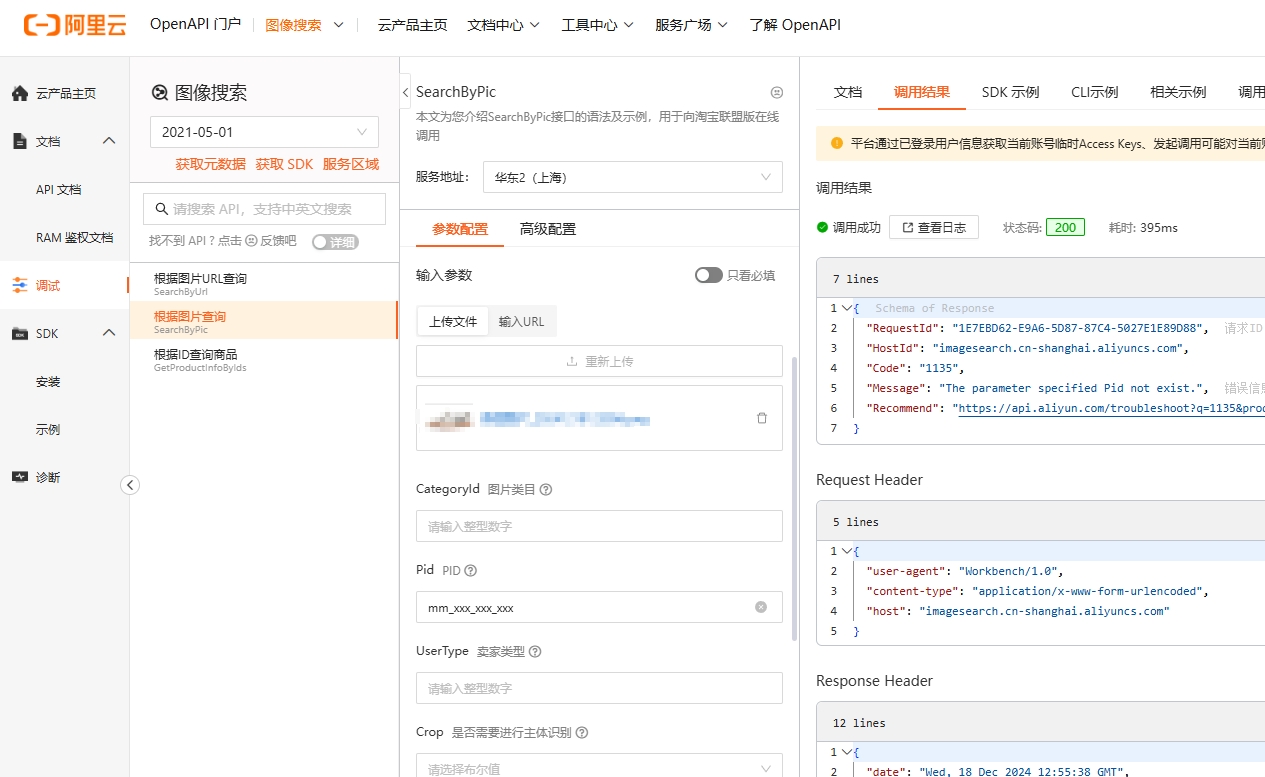Click the feedback smiley icon beside SearchByPic
1265x777 pixels.
point(777,92)
